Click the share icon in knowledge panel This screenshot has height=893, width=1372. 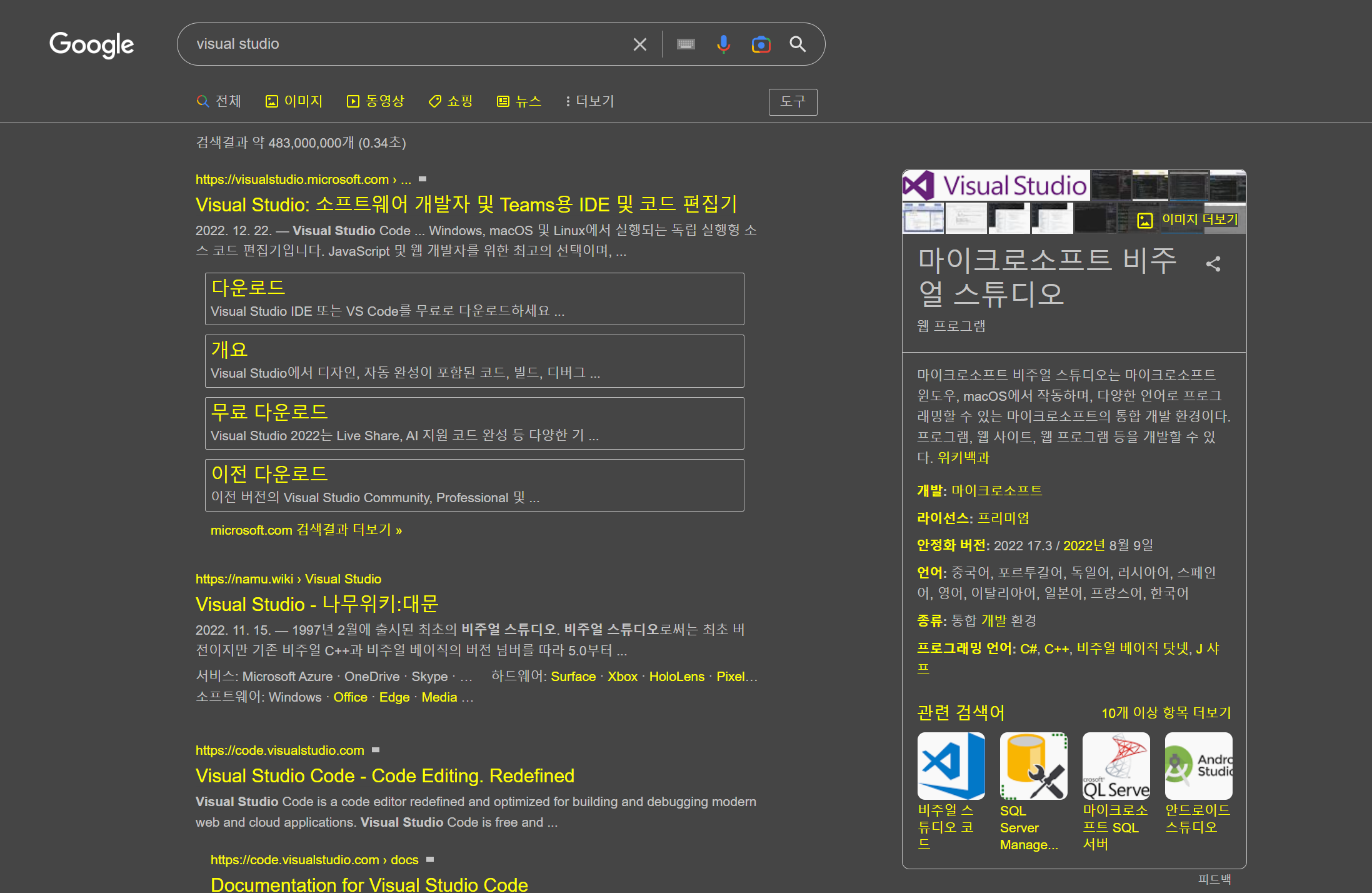coord(1213,264)
